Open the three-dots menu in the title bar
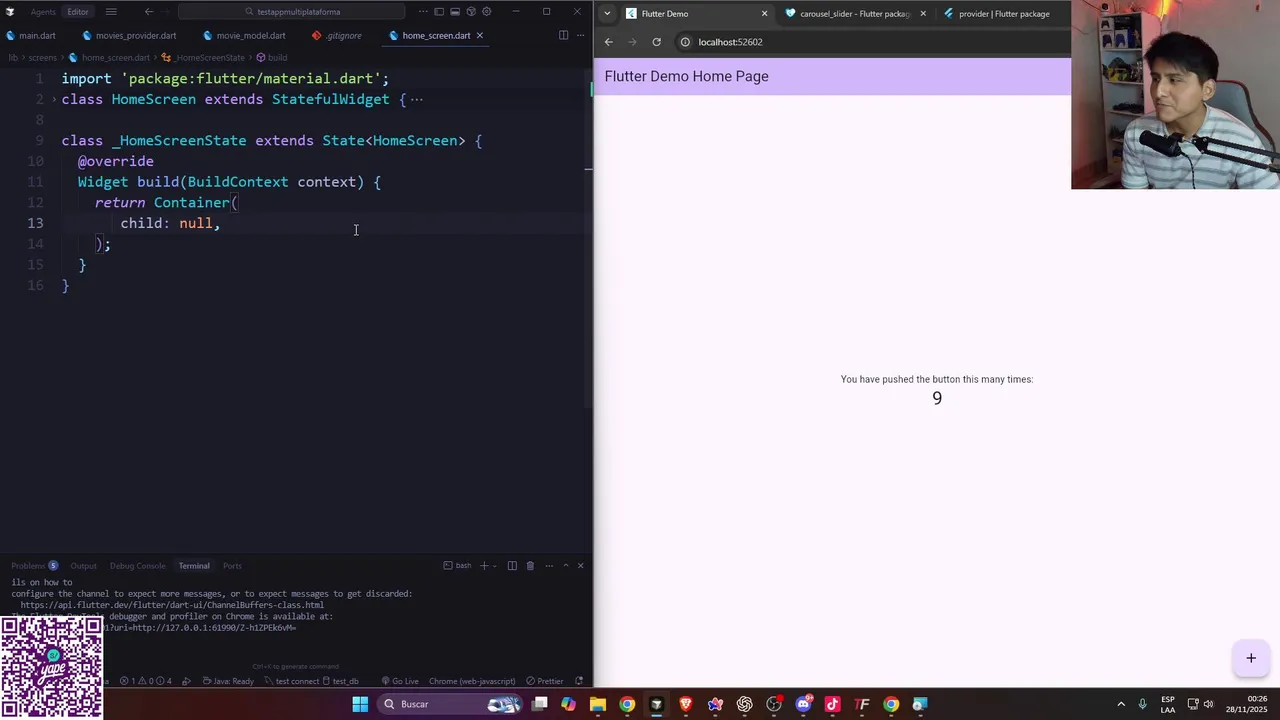Screen dimensions: 1280x720 click(x=423, y=12)
